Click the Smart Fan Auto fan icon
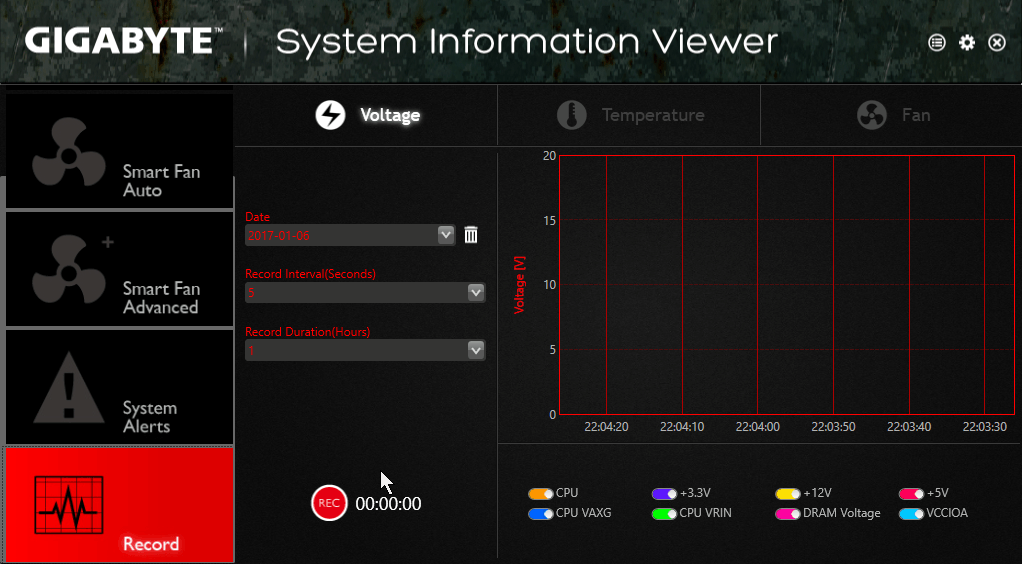 (68, 153)
